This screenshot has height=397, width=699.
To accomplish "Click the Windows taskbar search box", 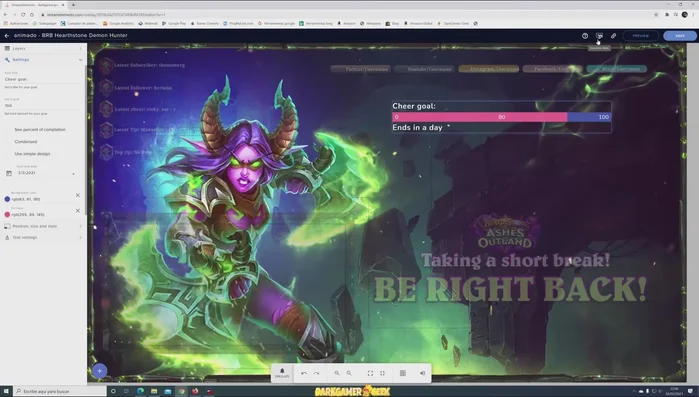I will (60, 391).
